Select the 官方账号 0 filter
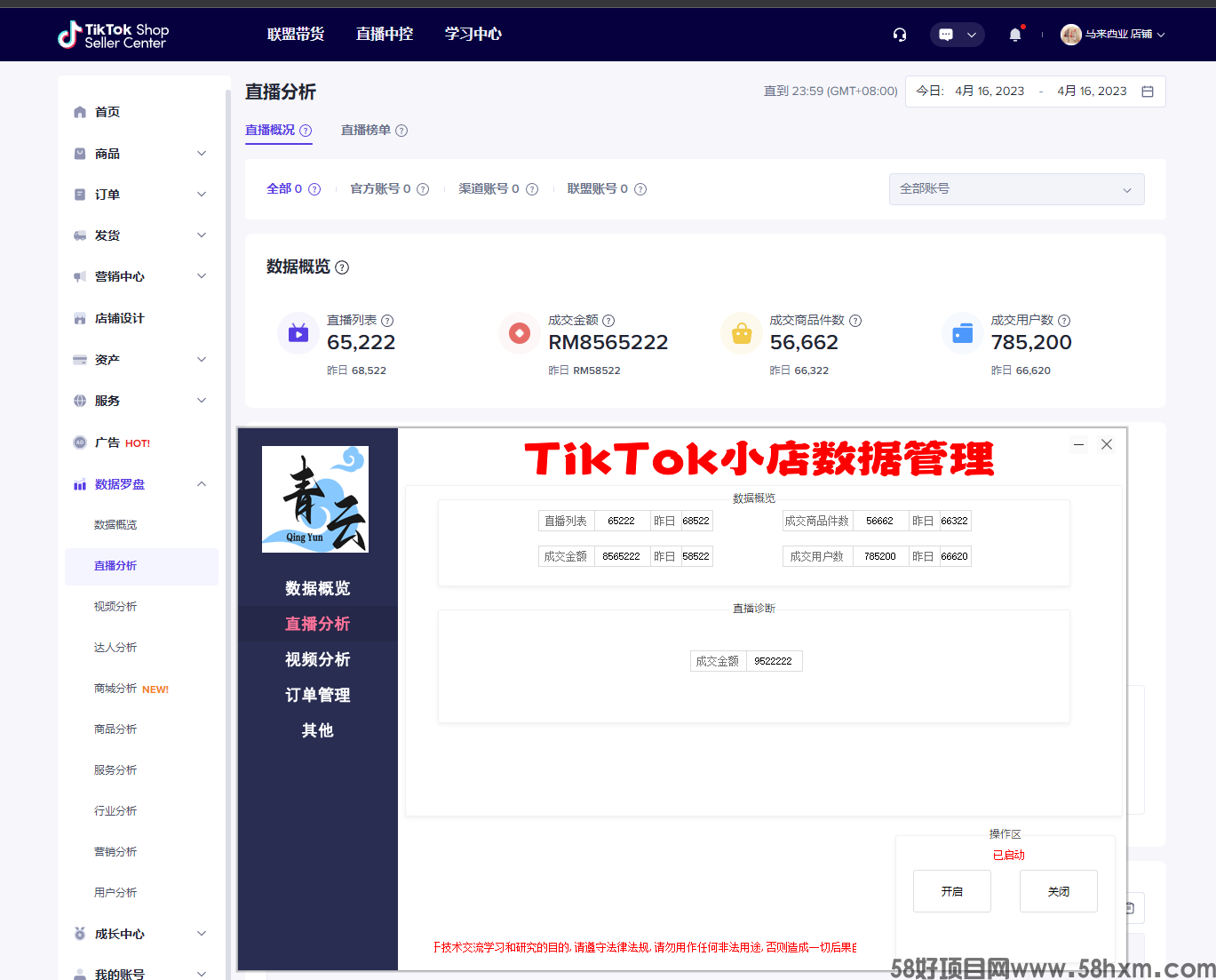 pyautogui.click(x=380, y=189)
